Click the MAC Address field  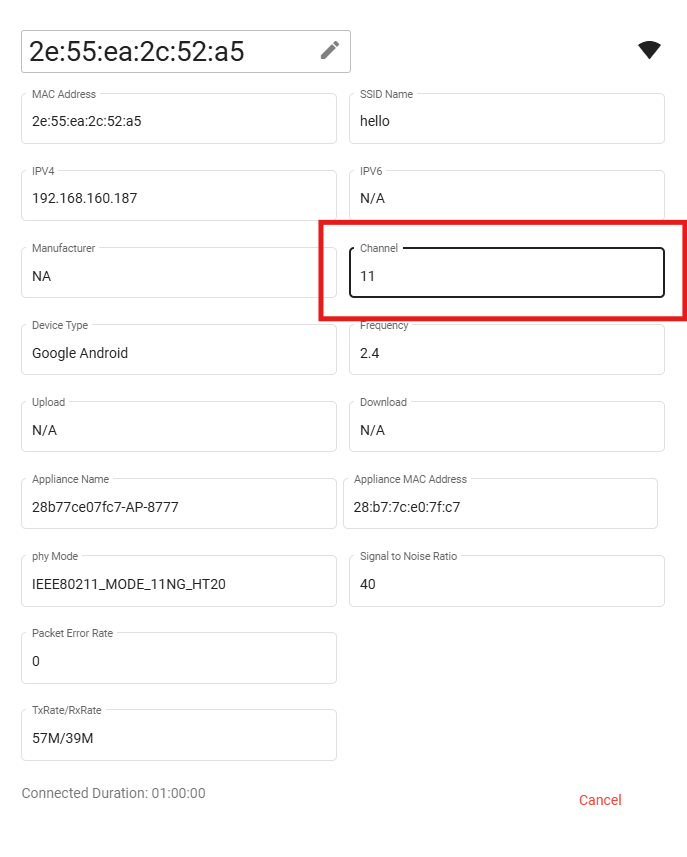pos(179,119)
